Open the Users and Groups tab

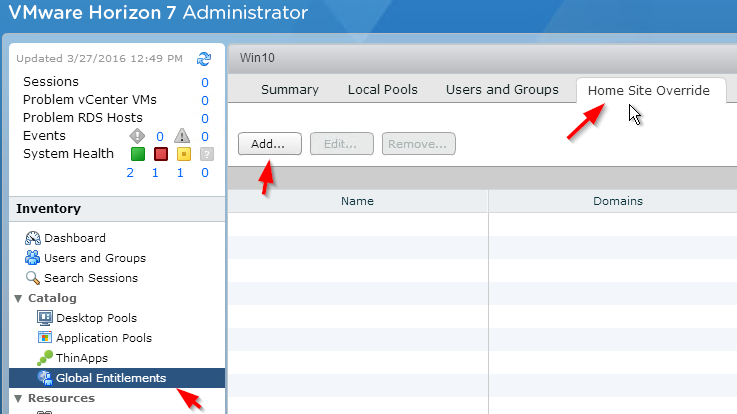pyautogui.click(x=502, y=89)
